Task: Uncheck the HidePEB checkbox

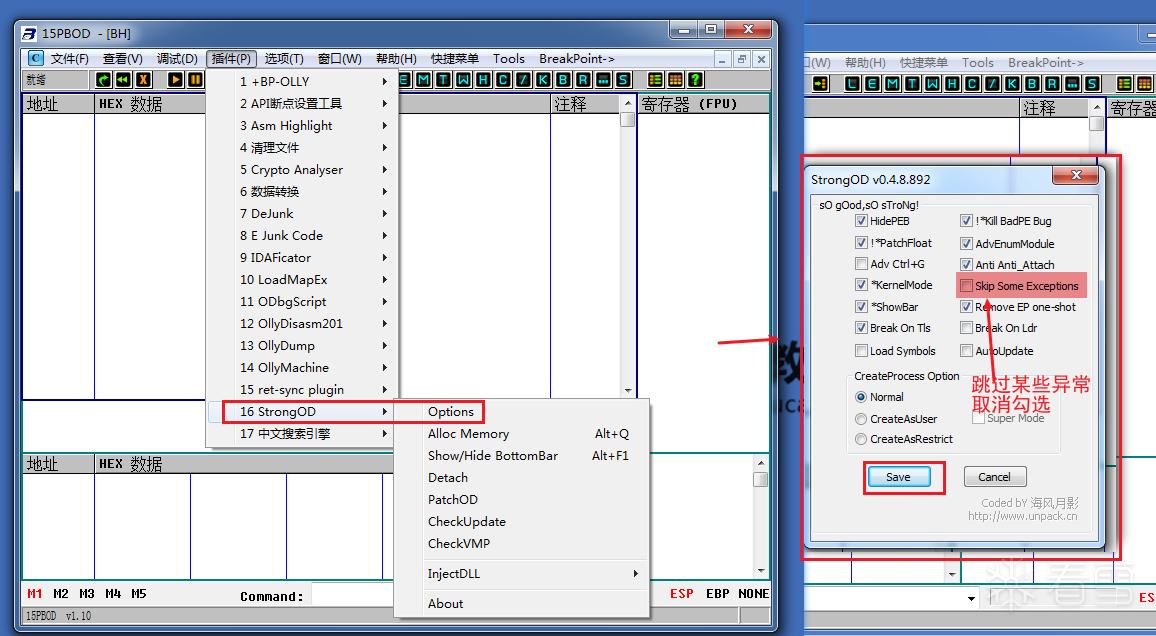Action: [x=861, y=220]
